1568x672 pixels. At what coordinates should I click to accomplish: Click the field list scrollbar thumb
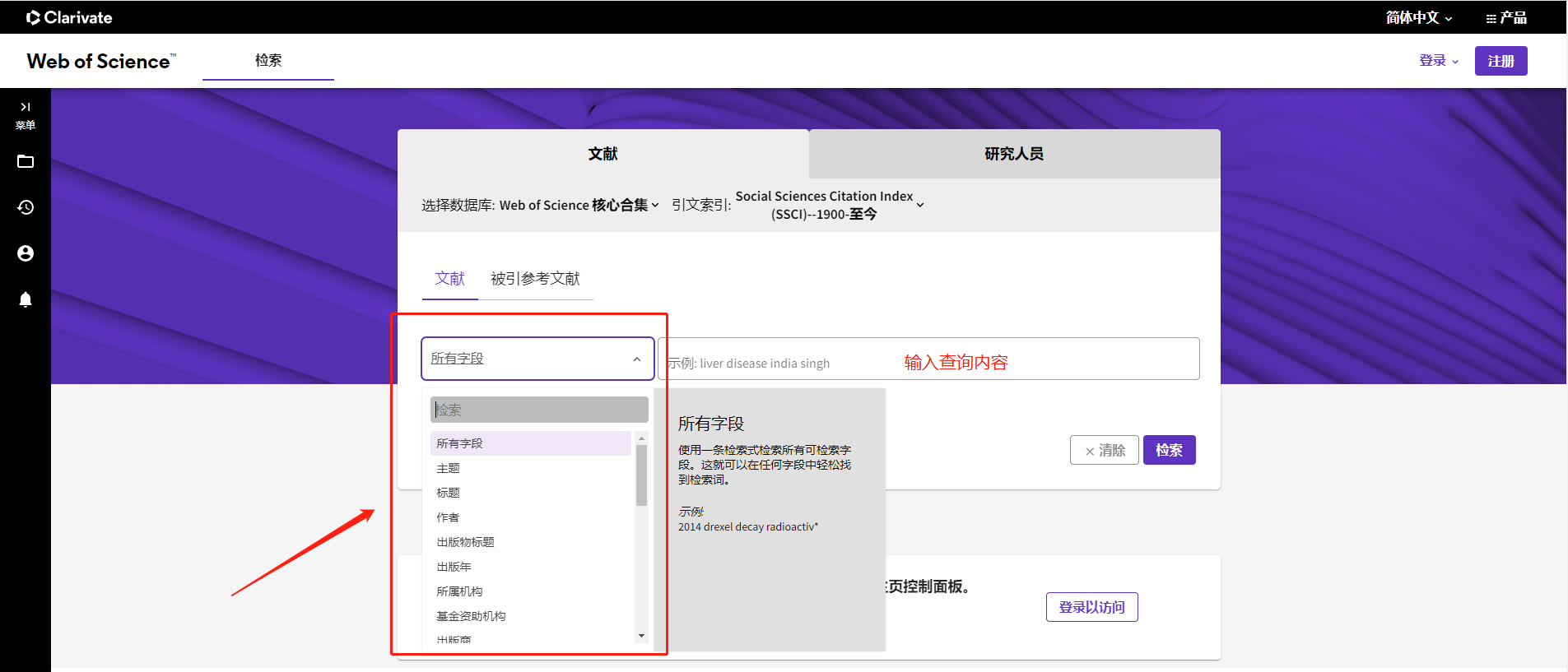641,475
